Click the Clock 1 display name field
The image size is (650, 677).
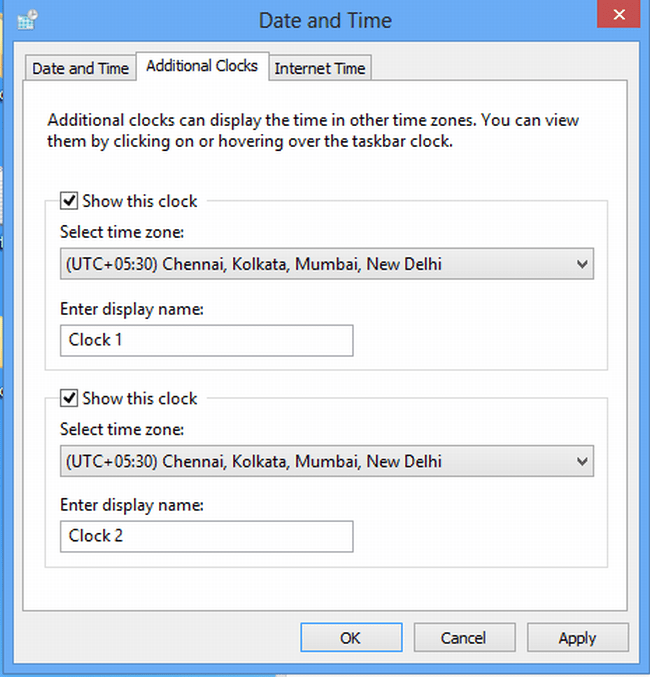pyautogui.click(x=206, y=340)
